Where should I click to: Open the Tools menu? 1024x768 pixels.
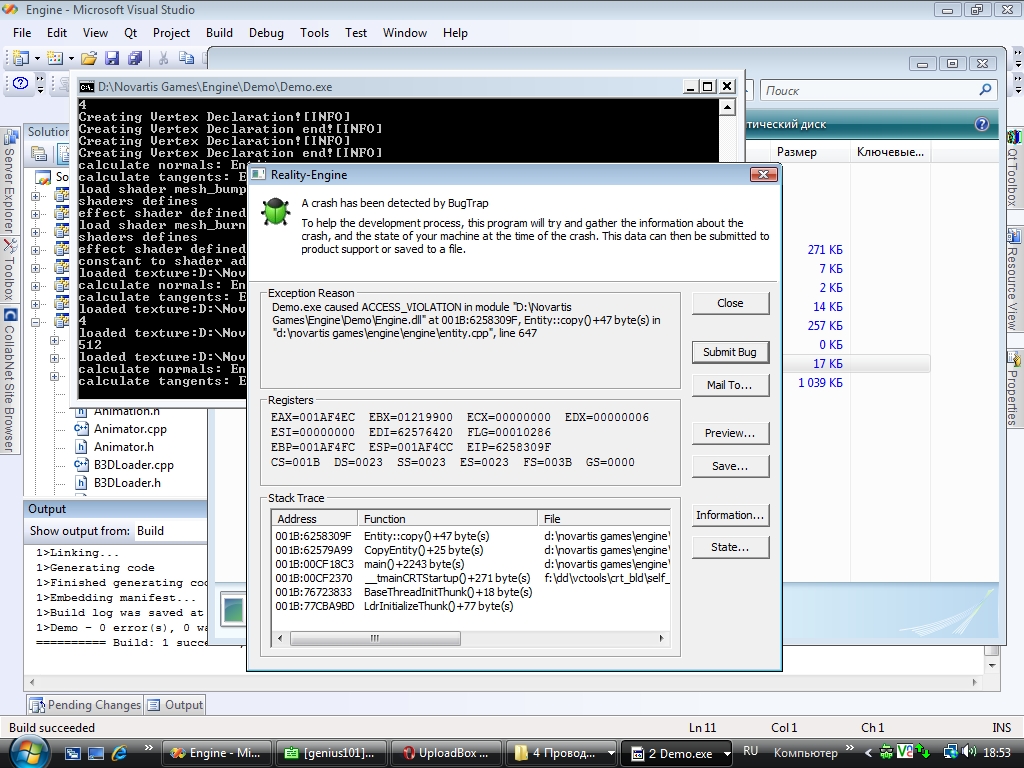click(x=314, y=33)
